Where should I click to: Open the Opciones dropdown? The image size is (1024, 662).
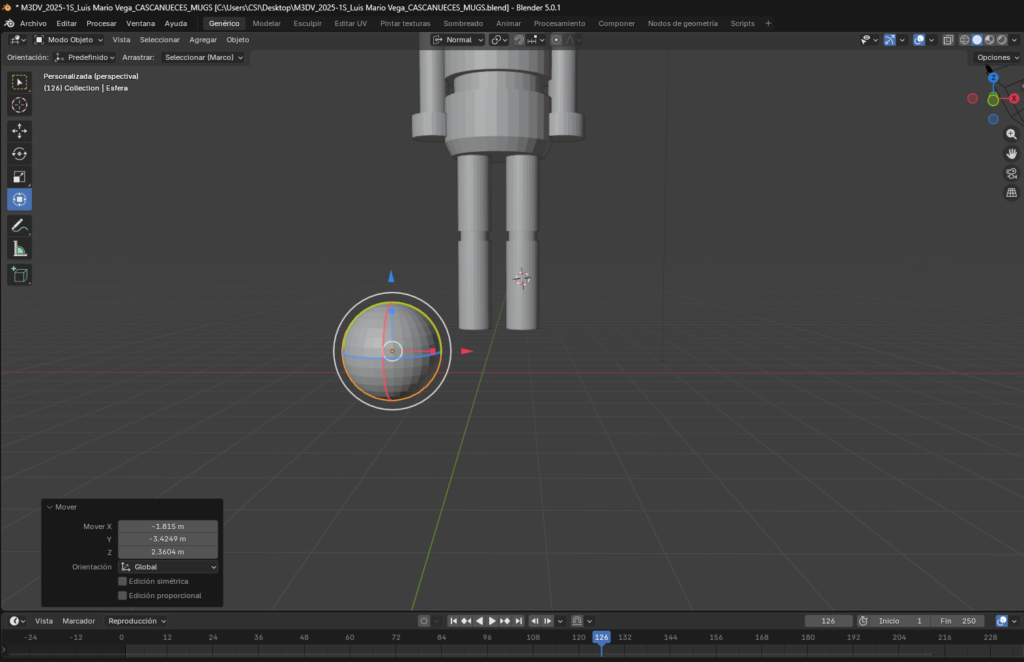tap(997, 57)
